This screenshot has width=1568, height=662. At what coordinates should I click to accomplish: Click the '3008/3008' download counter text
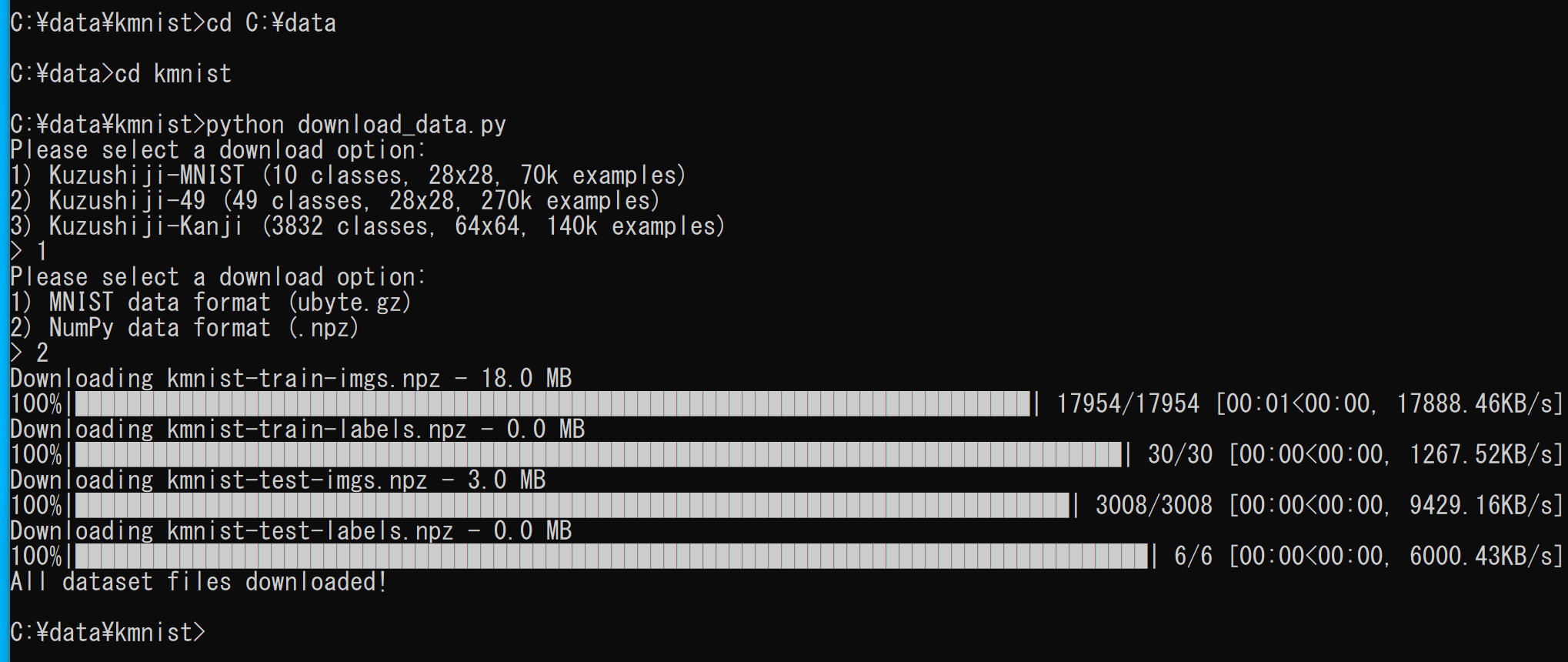coord(1154,506)
